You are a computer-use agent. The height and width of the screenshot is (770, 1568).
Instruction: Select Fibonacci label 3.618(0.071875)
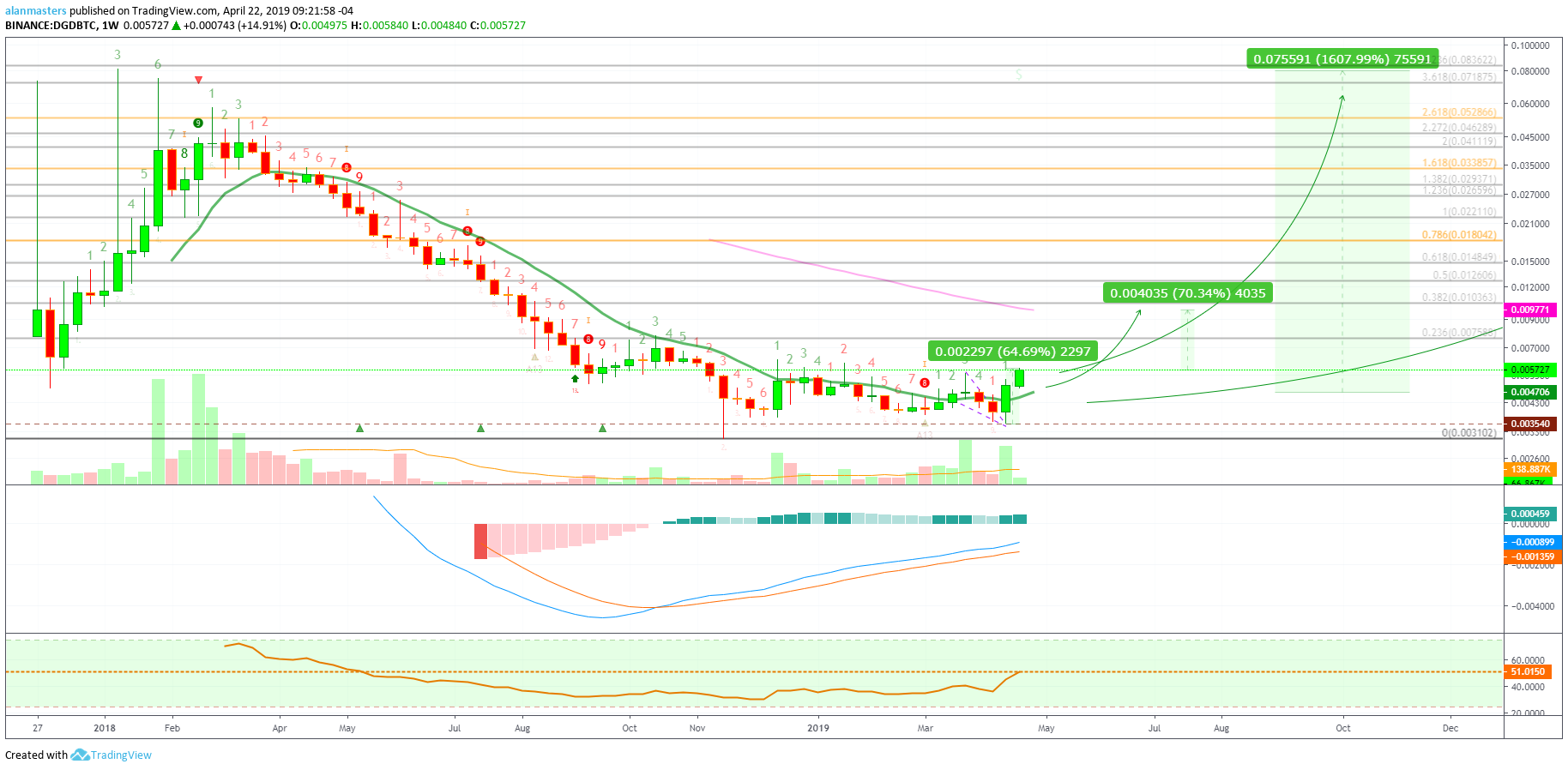[1458, 77]
